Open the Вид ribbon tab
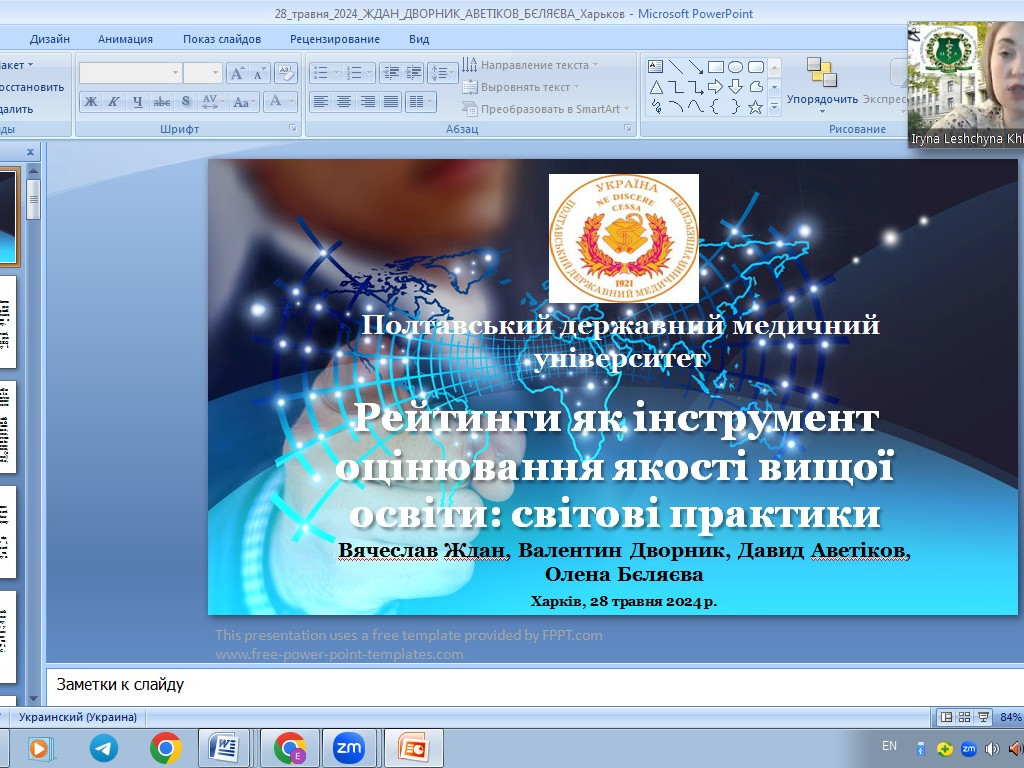 pos(419,39)
